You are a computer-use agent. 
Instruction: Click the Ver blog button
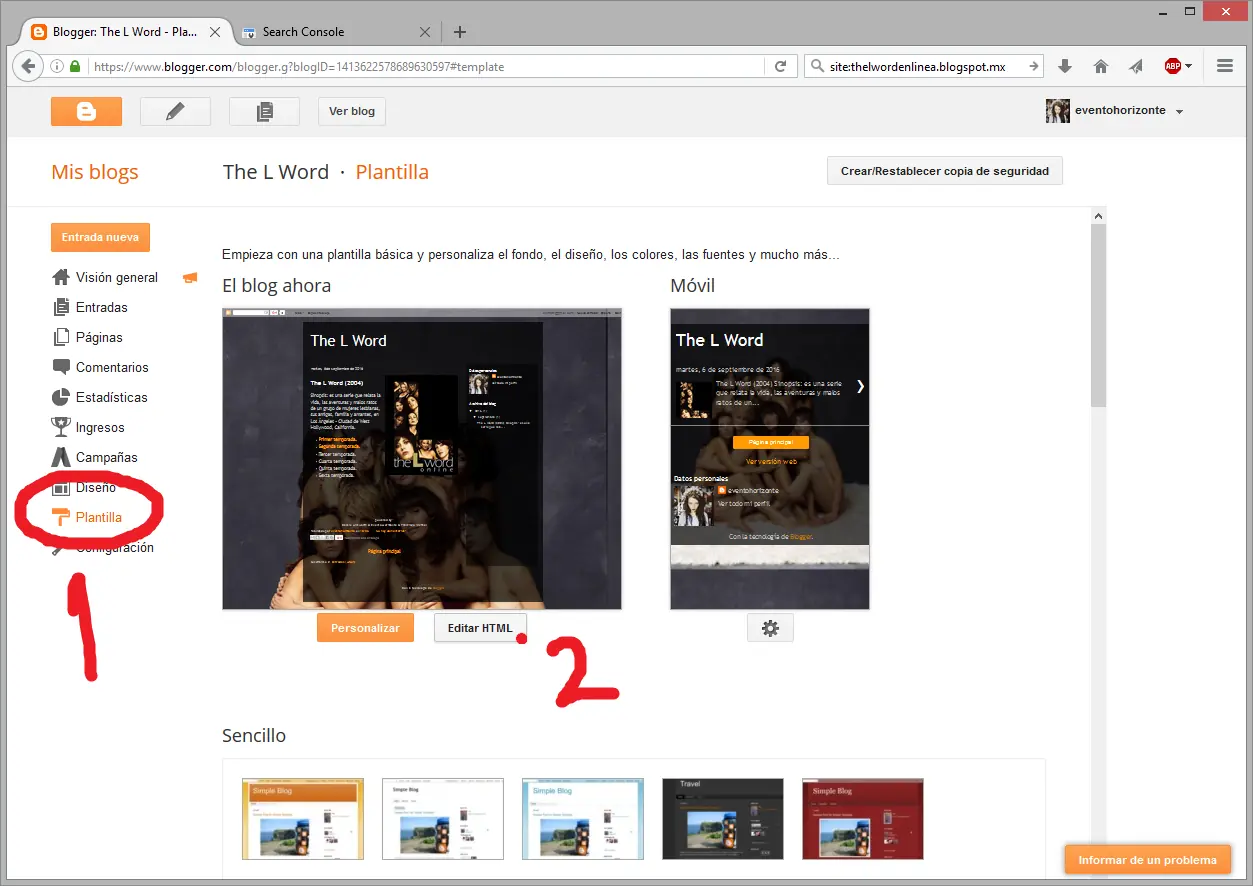pos(352,111)
